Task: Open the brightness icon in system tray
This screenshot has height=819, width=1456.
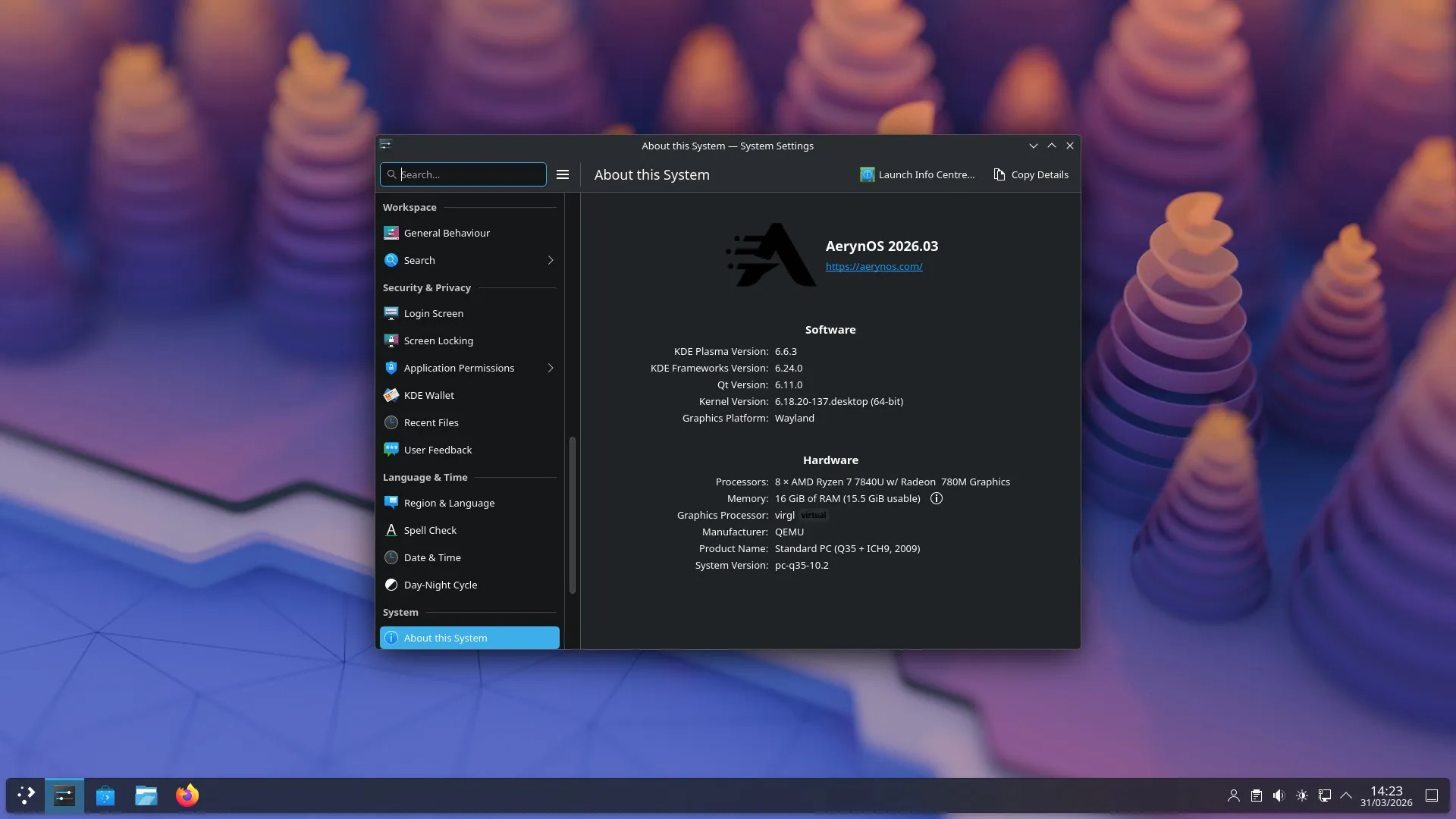Action: tap(1301, 795)
